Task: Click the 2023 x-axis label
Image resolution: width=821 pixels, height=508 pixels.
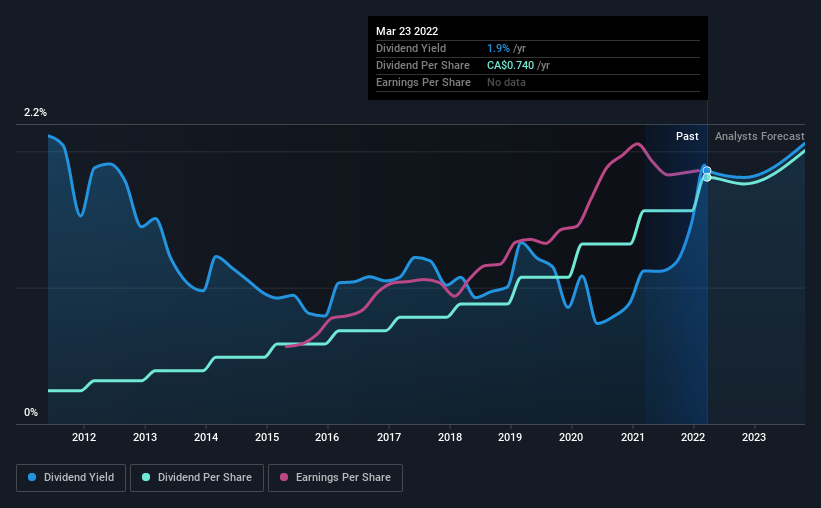Action: 754,437
